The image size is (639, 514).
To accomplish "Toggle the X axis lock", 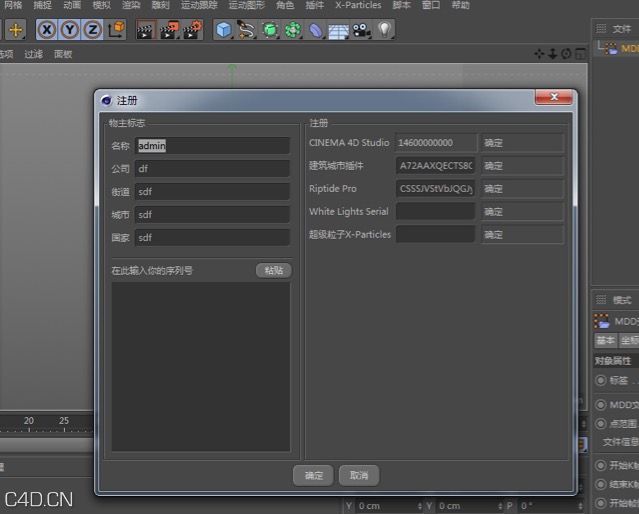I will 47,30.
